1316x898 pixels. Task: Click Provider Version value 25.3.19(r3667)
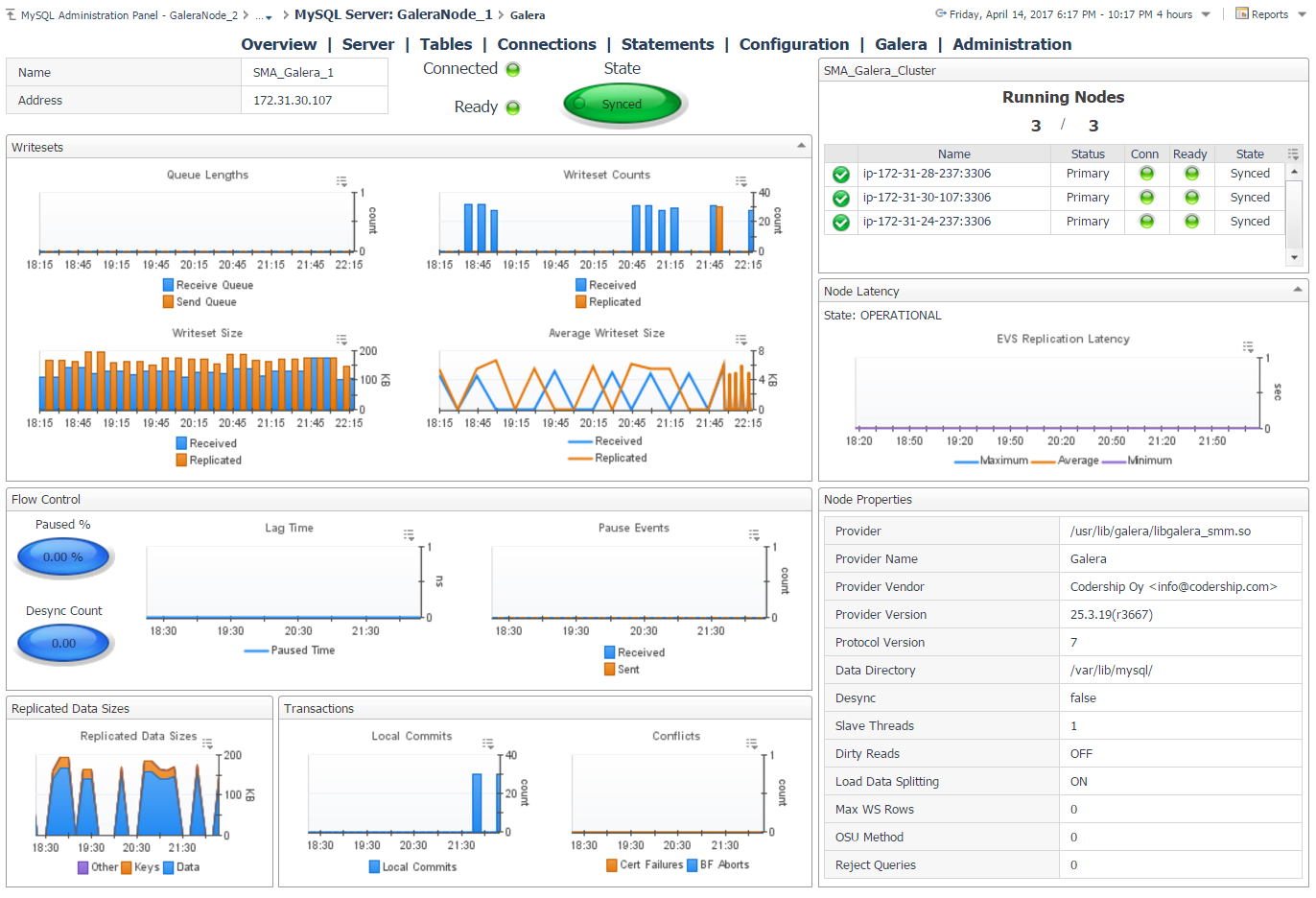click(1111, 615)
